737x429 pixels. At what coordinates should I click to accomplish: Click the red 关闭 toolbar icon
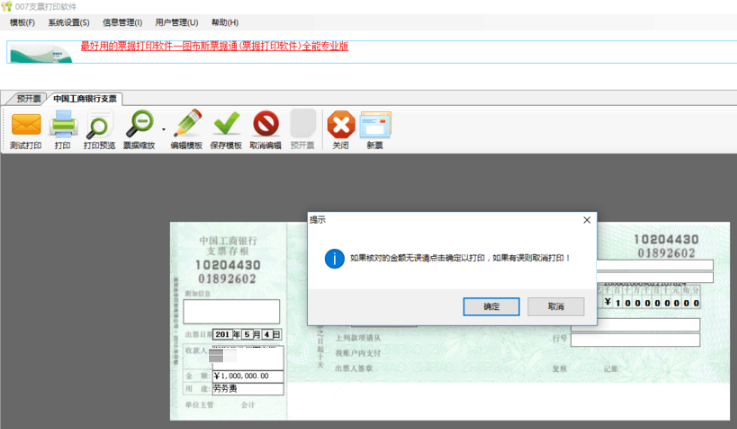point(341,125)
